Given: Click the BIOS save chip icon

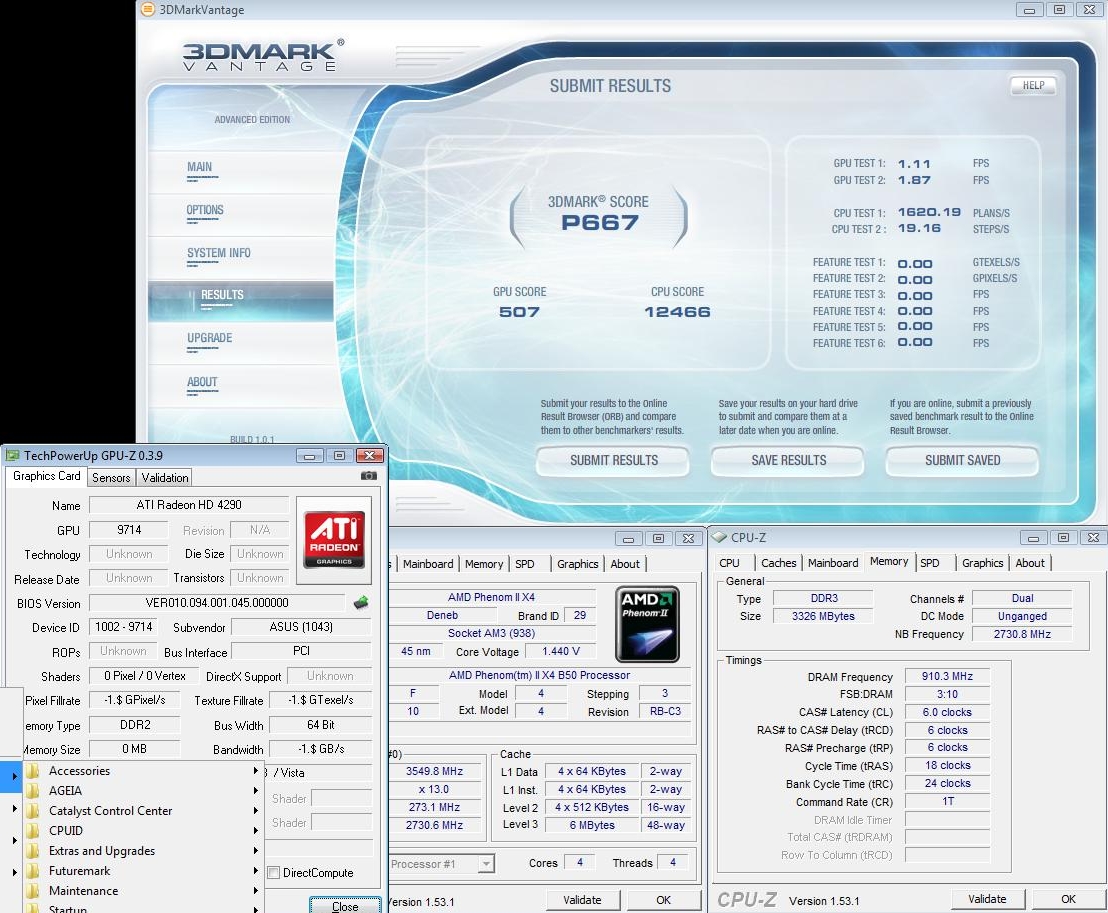Looking at the screenshot, I should click(361, 602).
